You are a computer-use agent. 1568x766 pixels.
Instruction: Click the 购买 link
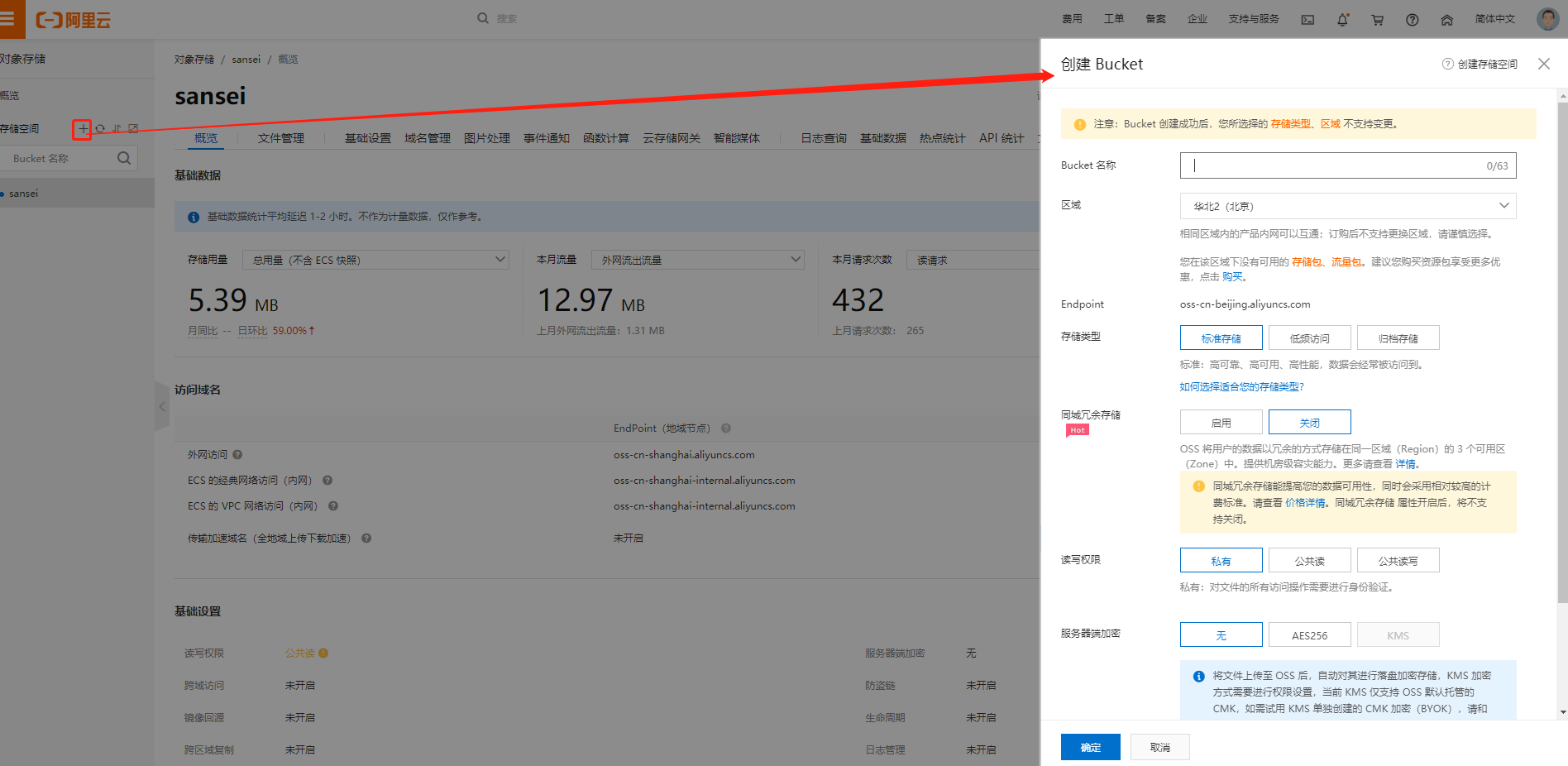coord(1232,277)
